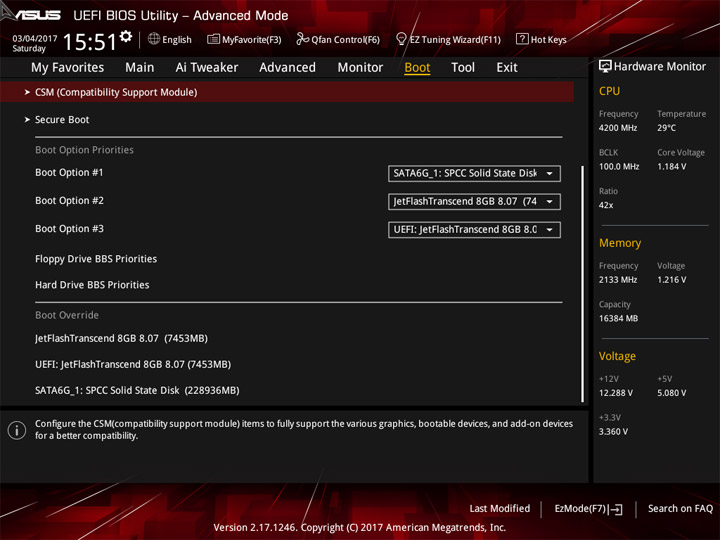This screenshot has height=540, width=720.
Task: Click the English language label
Action: click(x=177, y=40)
